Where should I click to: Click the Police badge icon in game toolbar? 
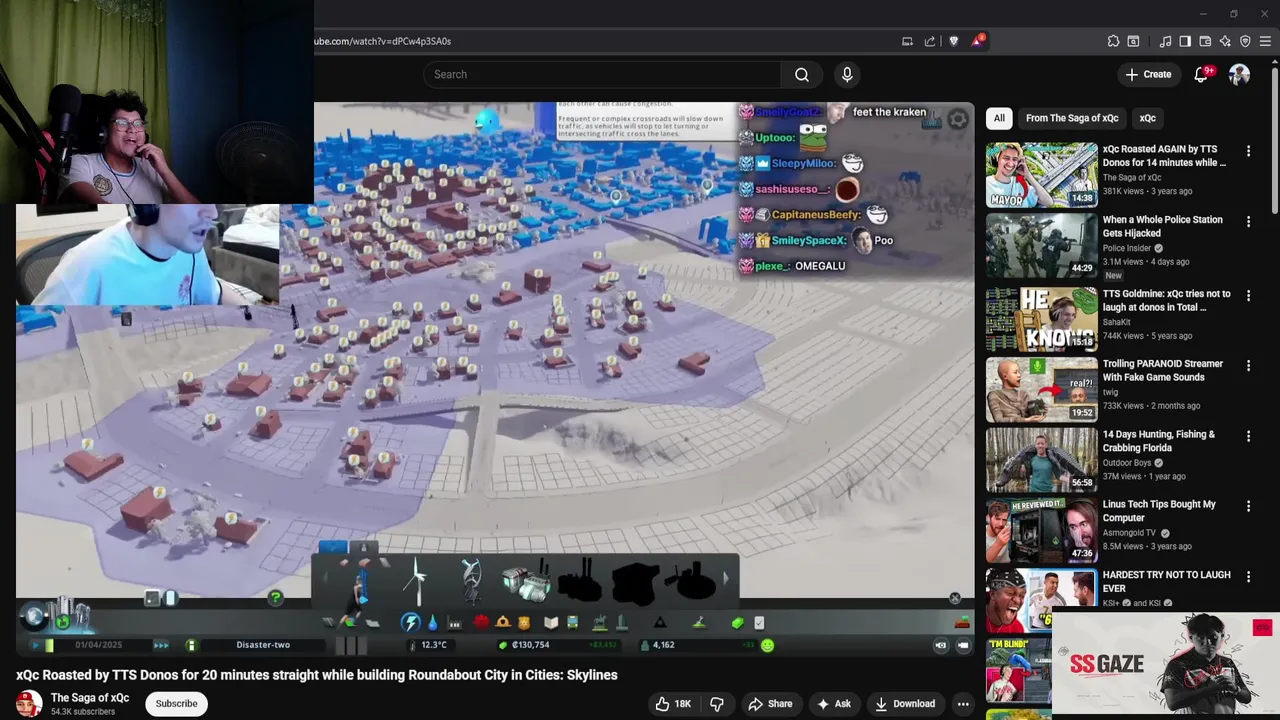tap(524, 623)
